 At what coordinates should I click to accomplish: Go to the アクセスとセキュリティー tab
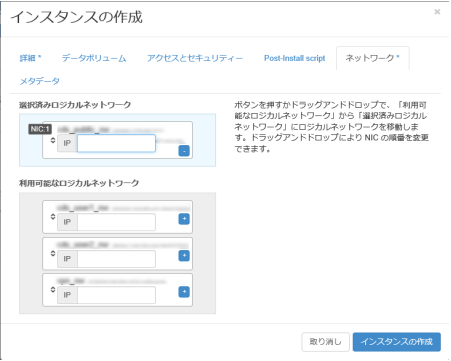click(x=195, y=58)
